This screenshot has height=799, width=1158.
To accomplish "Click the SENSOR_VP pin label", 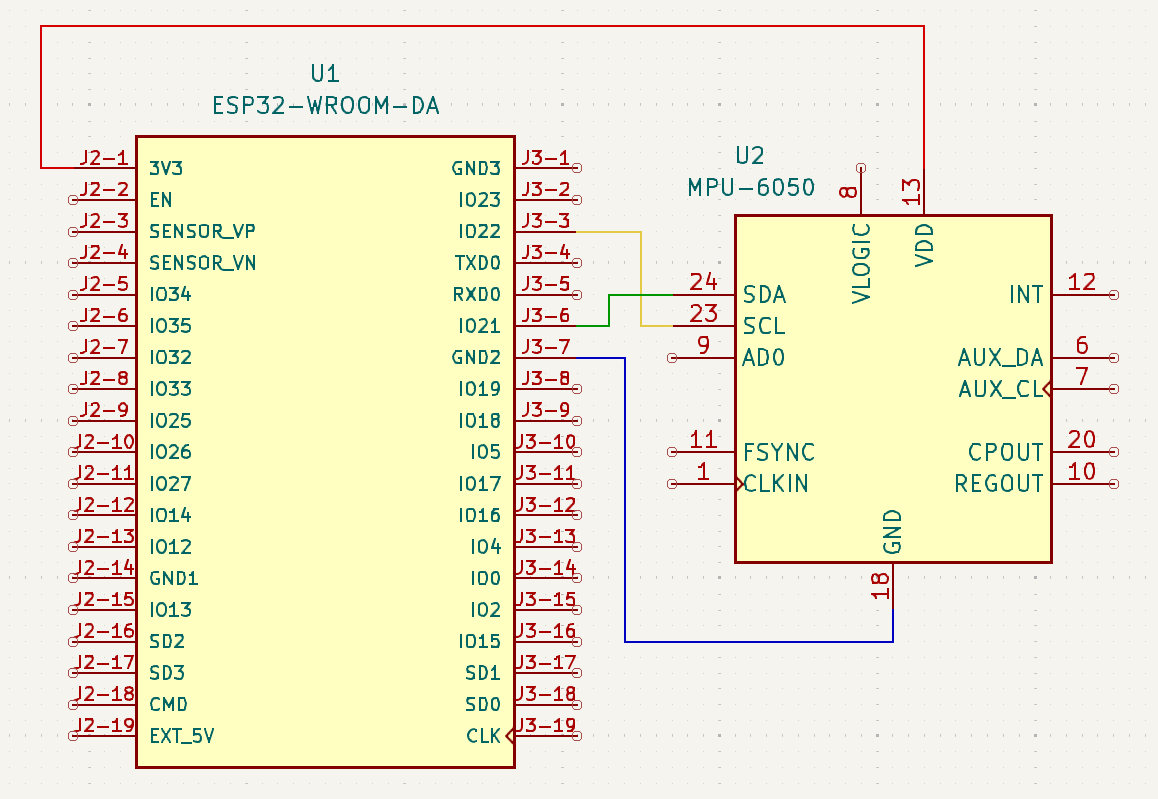I will (x=202, y=232).
